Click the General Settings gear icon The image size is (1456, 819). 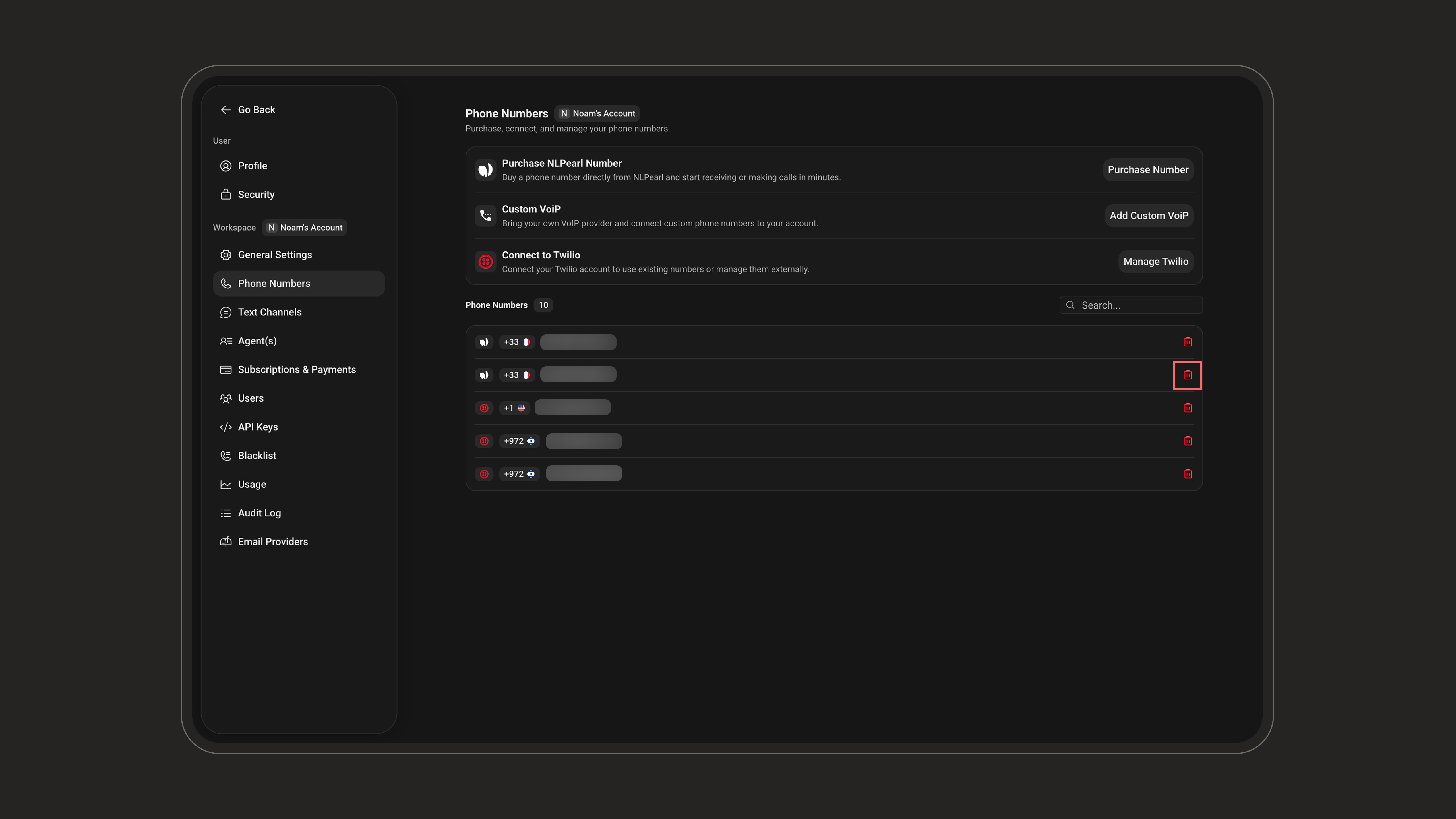click(226, 255)
